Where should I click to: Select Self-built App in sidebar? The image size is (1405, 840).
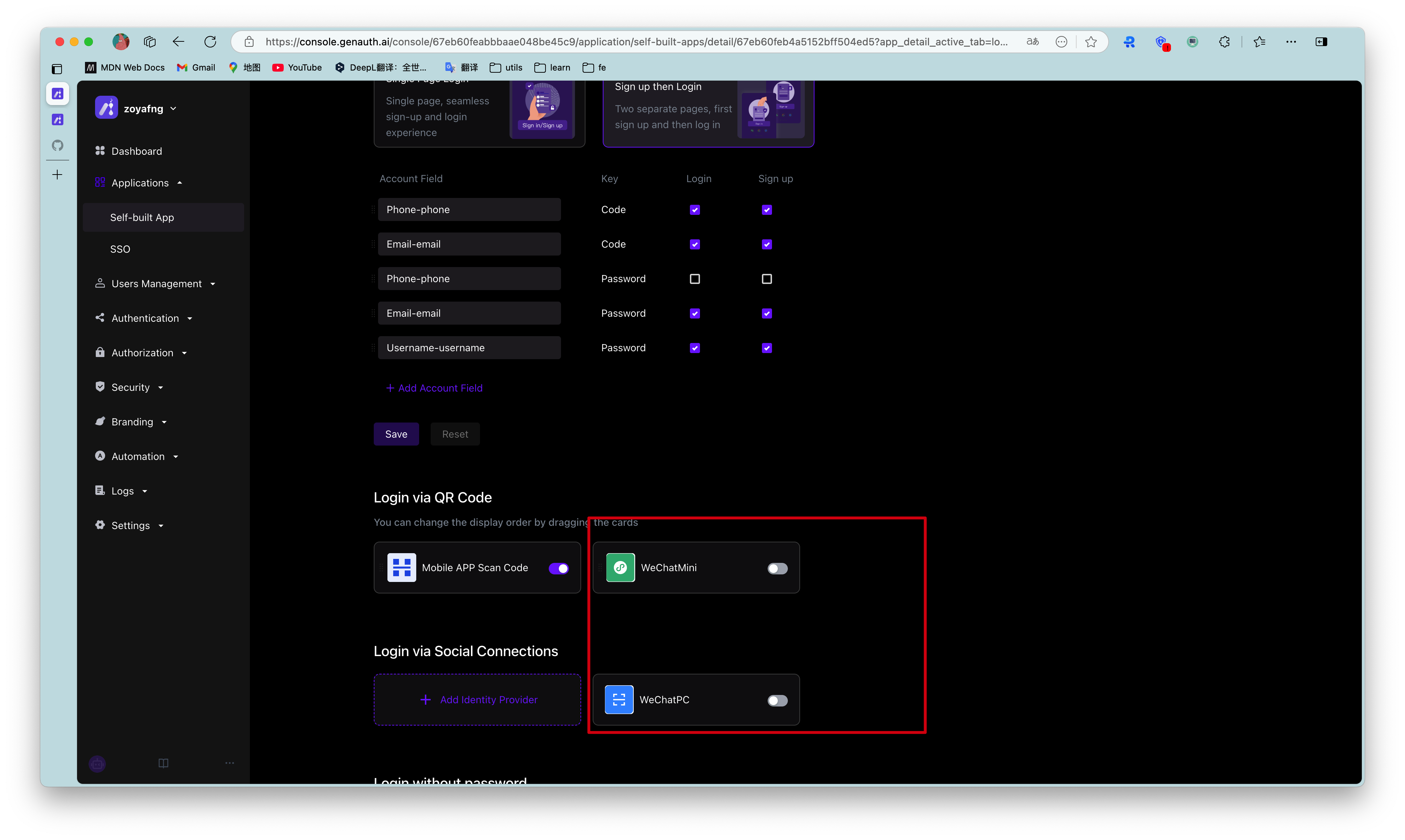[163, 217]
